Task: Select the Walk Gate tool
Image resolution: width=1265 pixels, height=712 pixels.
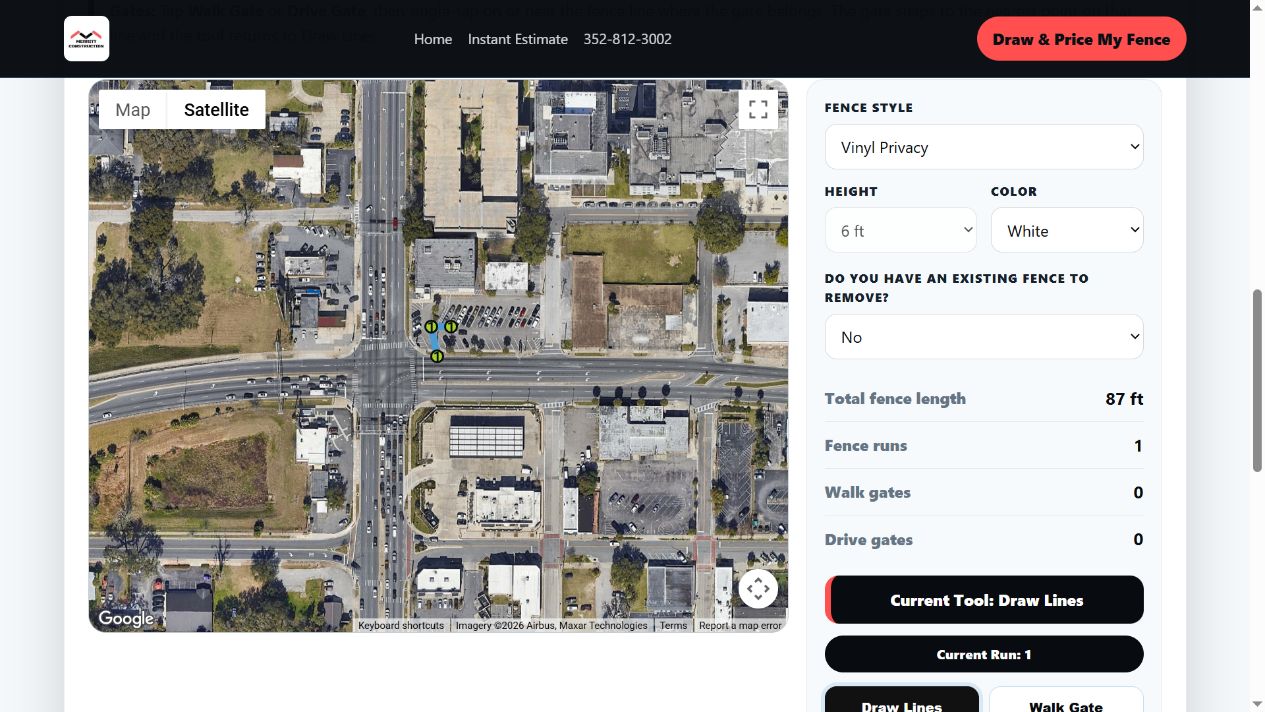Action: 1066,700
